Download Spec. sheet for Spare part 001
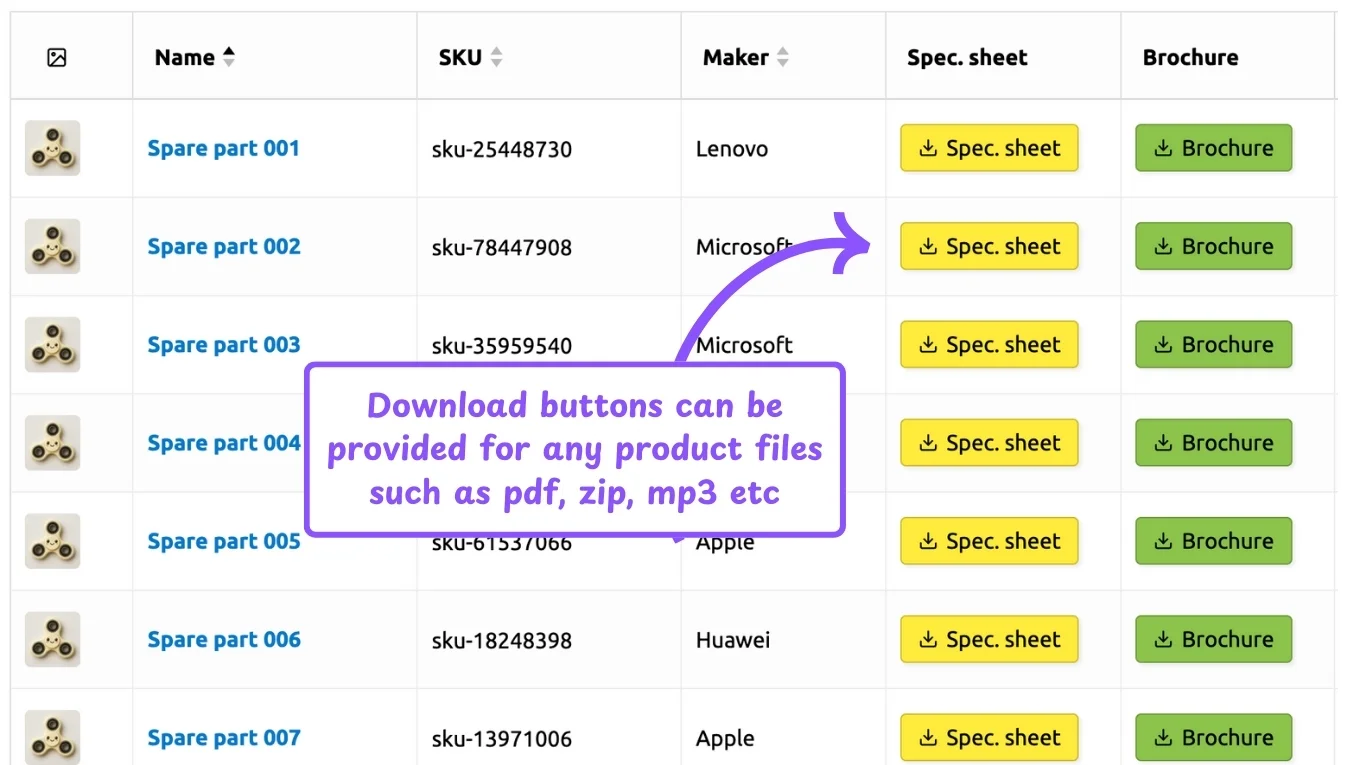Viewport: 1350px width, 765px height. tap(989, 148)
